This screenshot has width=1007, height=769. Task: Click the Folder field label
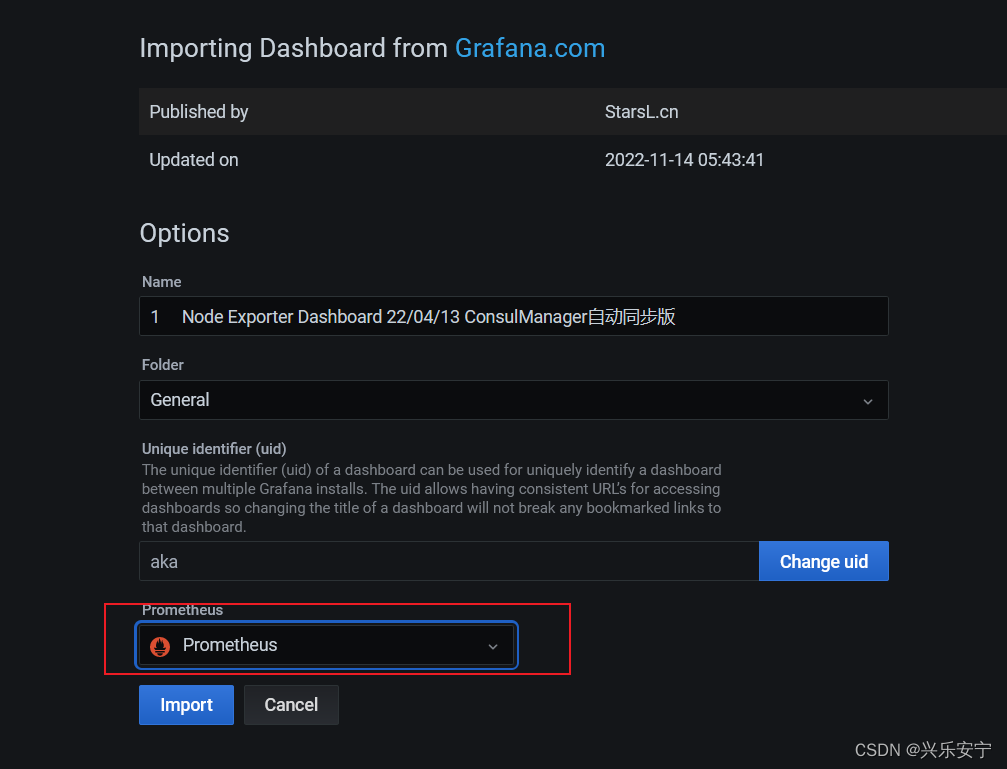[162, 365]
